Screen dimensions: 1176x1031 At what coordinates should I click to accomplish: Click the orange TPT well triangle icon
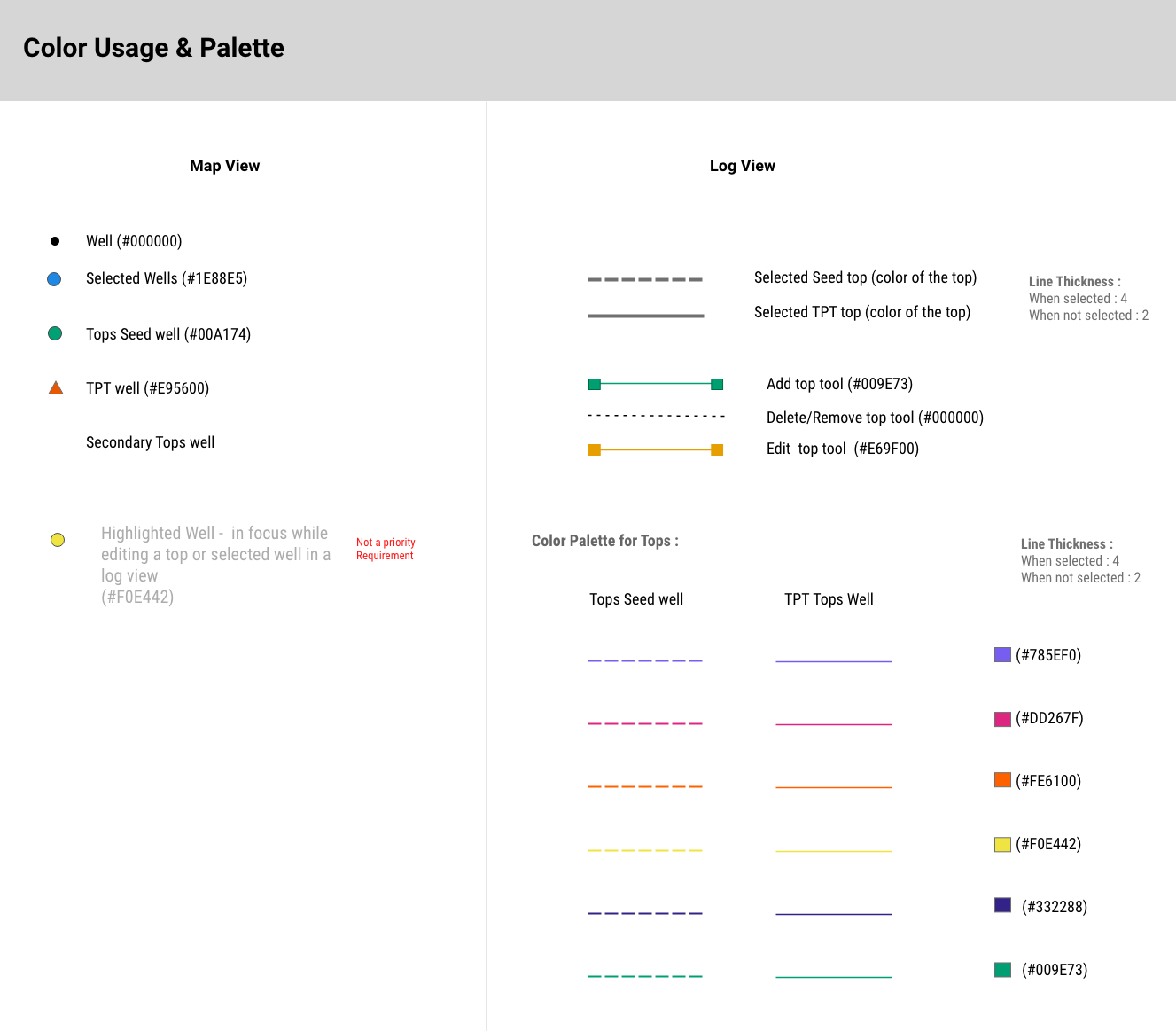click(x=56, y=387)
